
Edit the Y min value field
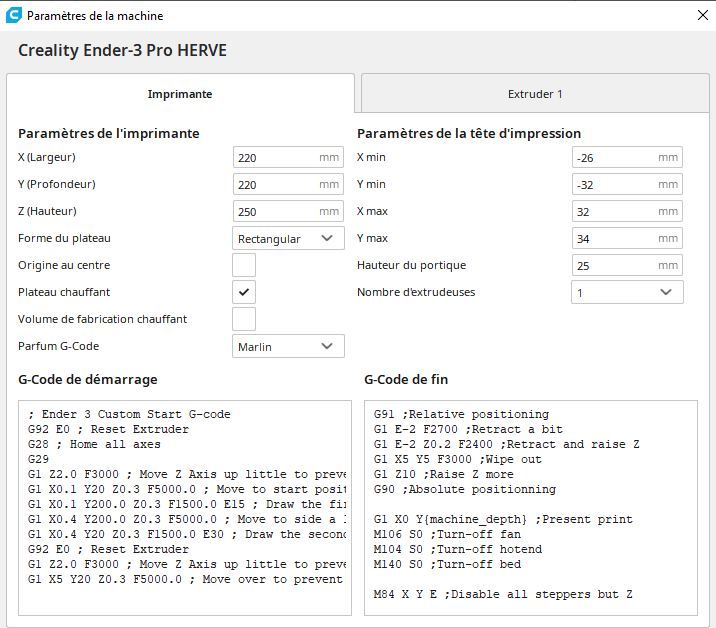click(627, 185)
